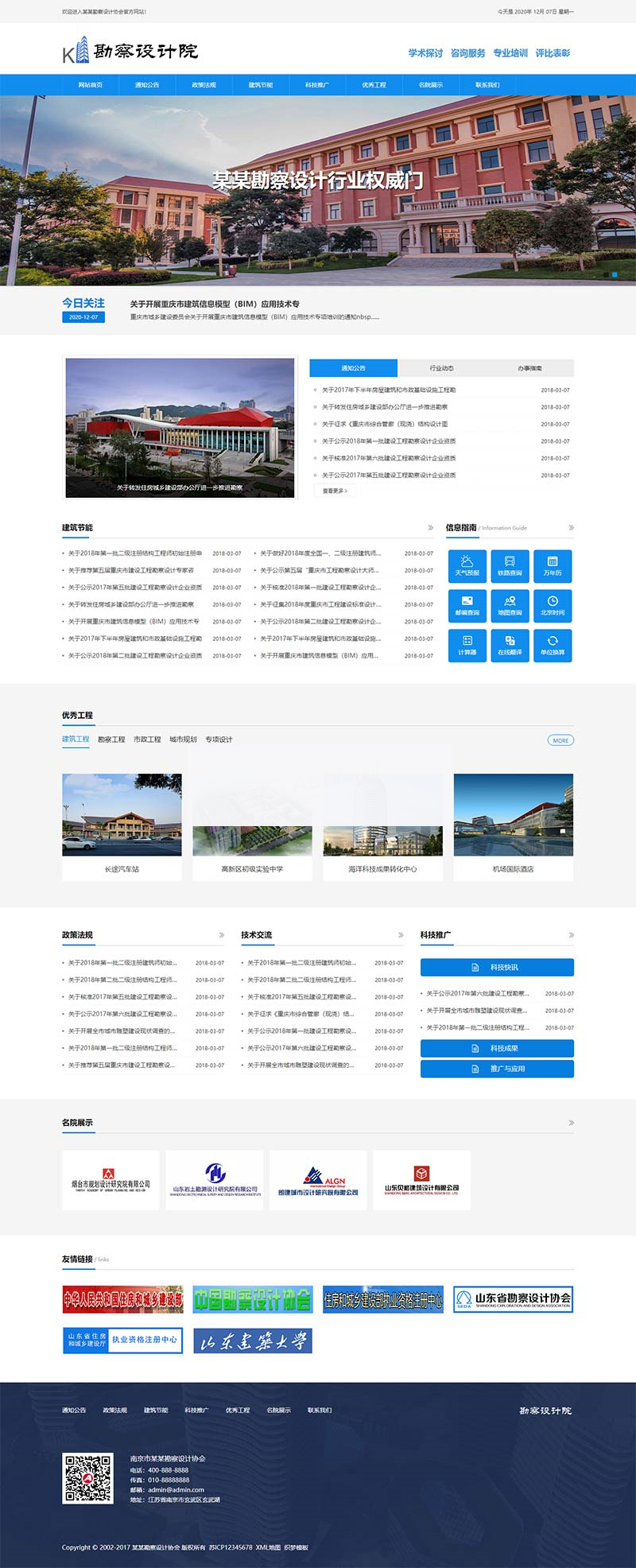Open the 万年历 calendar icon
The height and width of the screenshot is (1568, 636).
[x=553, y=565]
